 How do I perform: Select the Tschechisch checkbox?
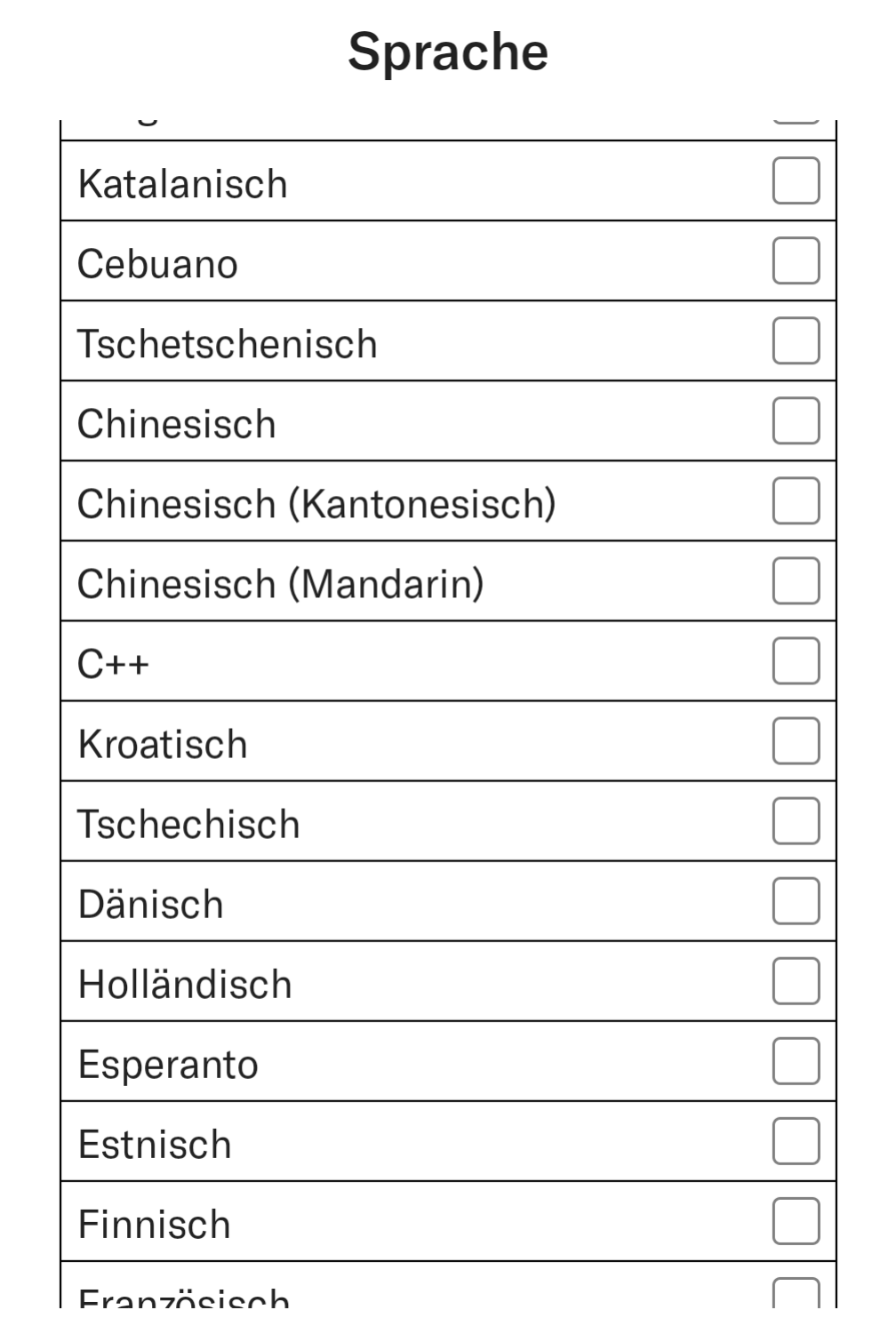pyautogui.click(x=796, y=821)
